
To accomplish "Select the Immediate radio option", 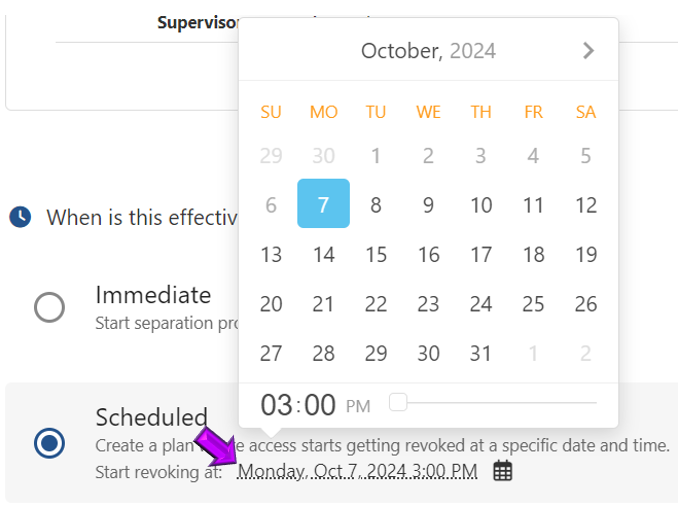I will click(49, 307).
